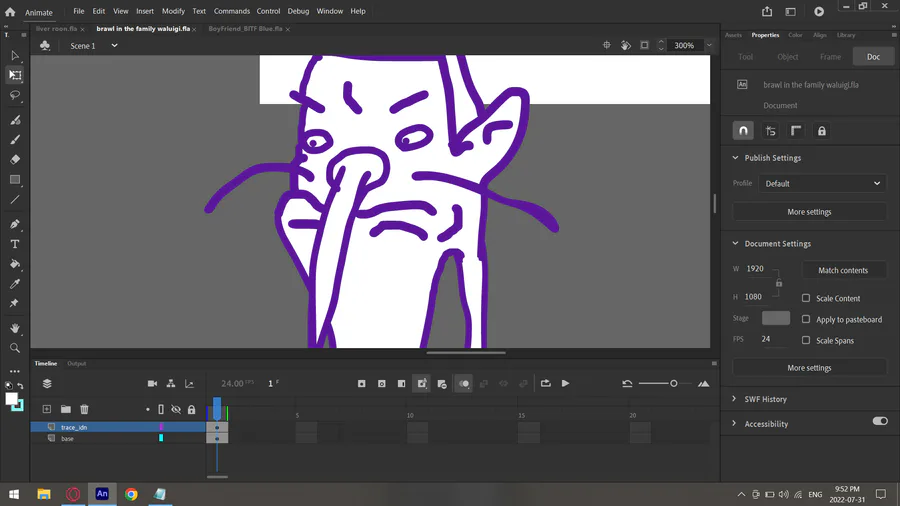This screenshot has width=900, height=506.
Task: Click the Test Movie play button
Action: 818,11
